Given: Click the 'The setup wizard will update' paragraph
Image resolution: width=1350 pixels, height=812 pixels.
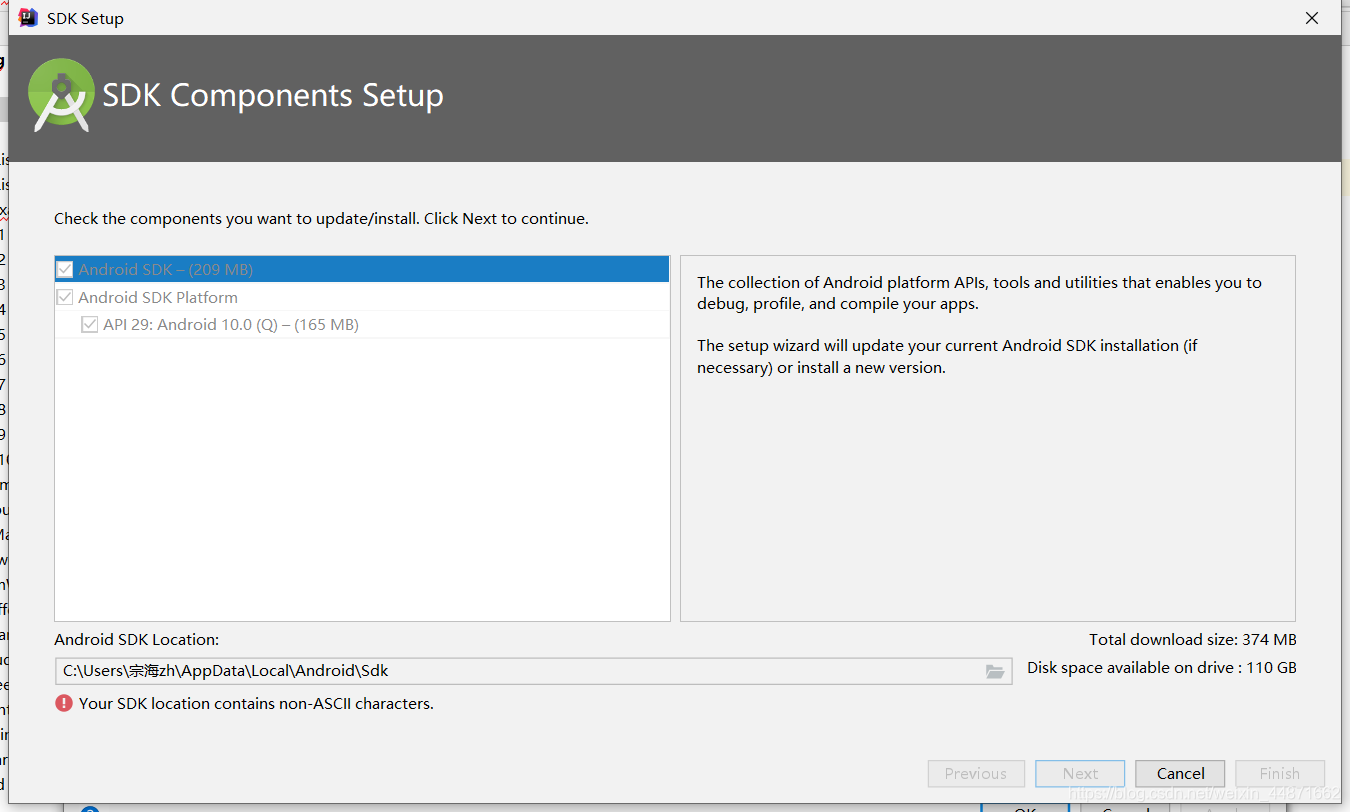Looking at the screenshot, I should 947,356.
